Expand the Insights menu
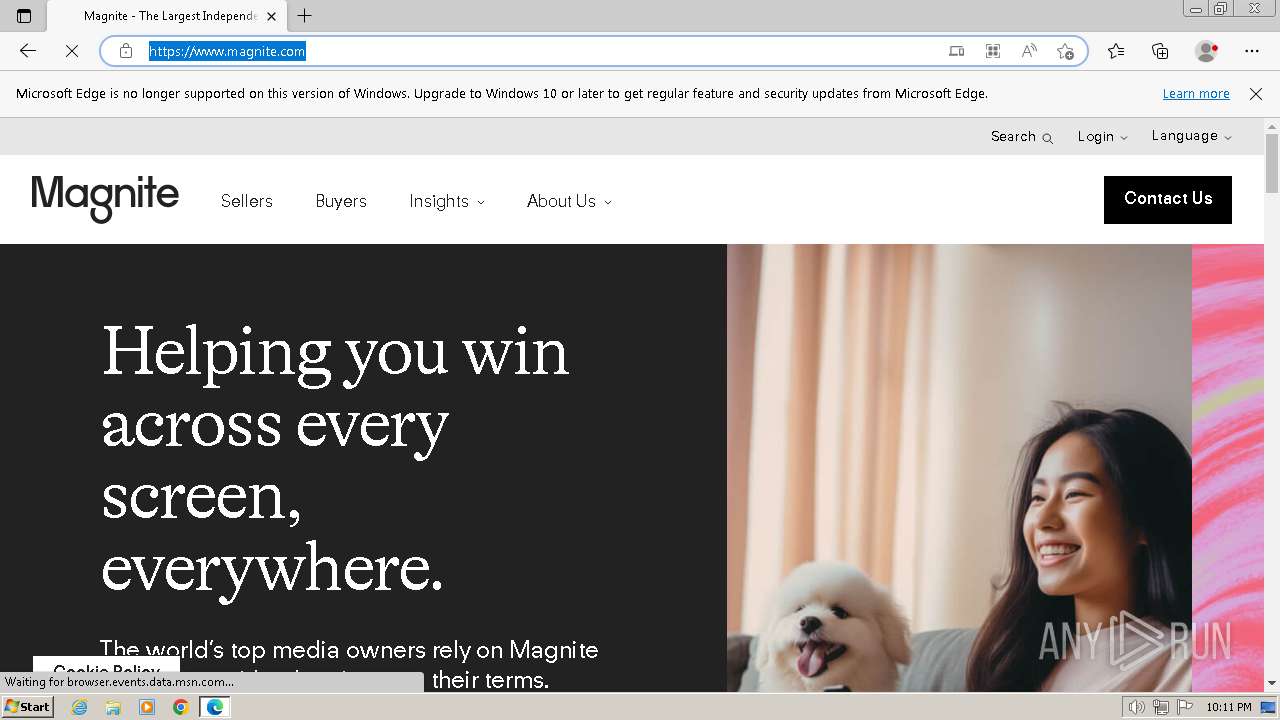 pyautogui.click(x=447, y=201)
